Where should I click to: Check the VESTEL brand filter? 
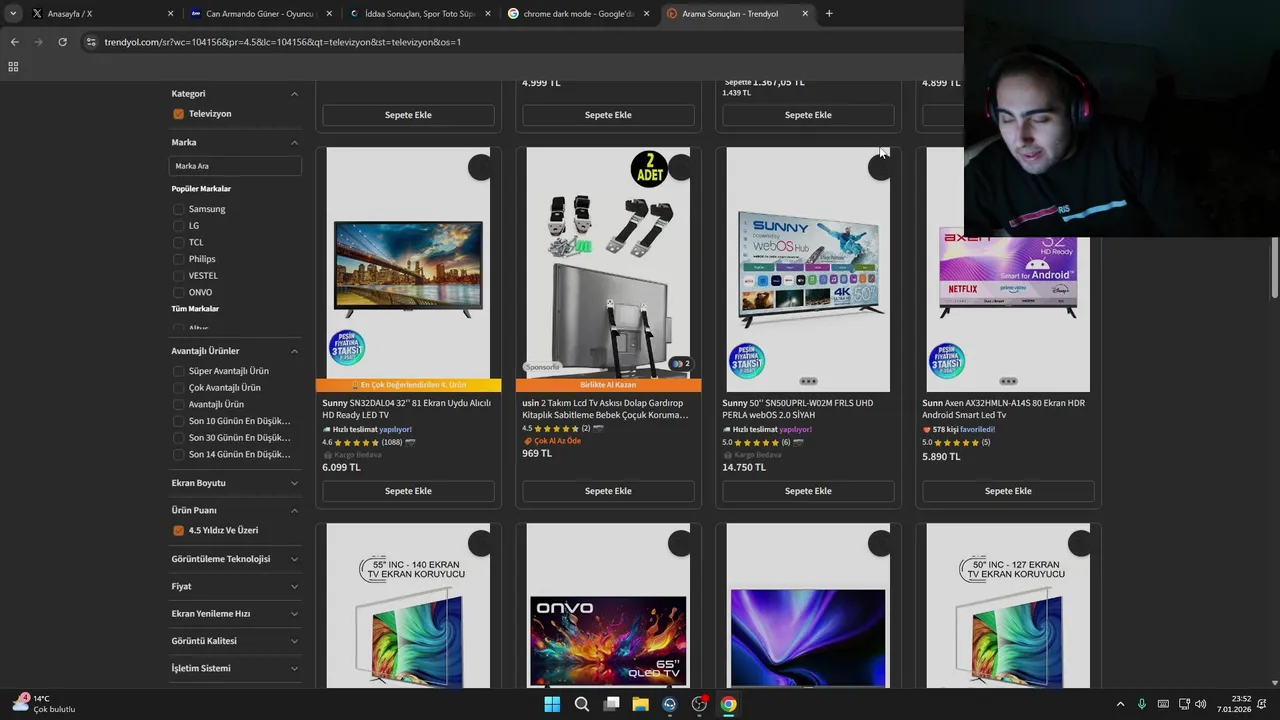[178, 276]
